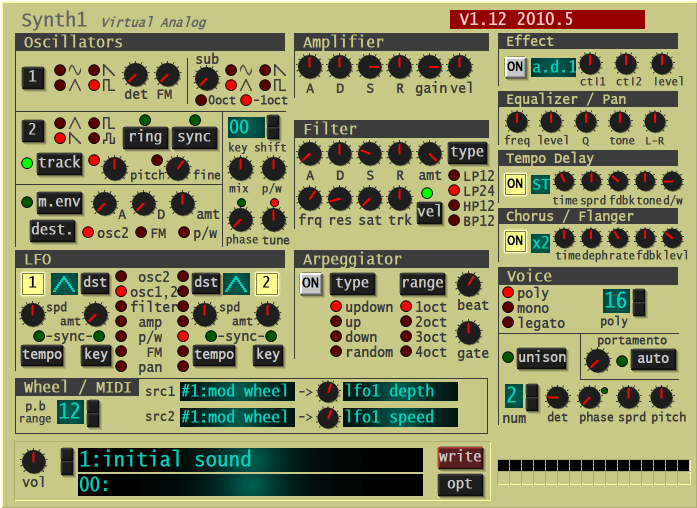697x508 pixels.
Task: Click preset stepper beside sound name
Action: tap(67, 461)
